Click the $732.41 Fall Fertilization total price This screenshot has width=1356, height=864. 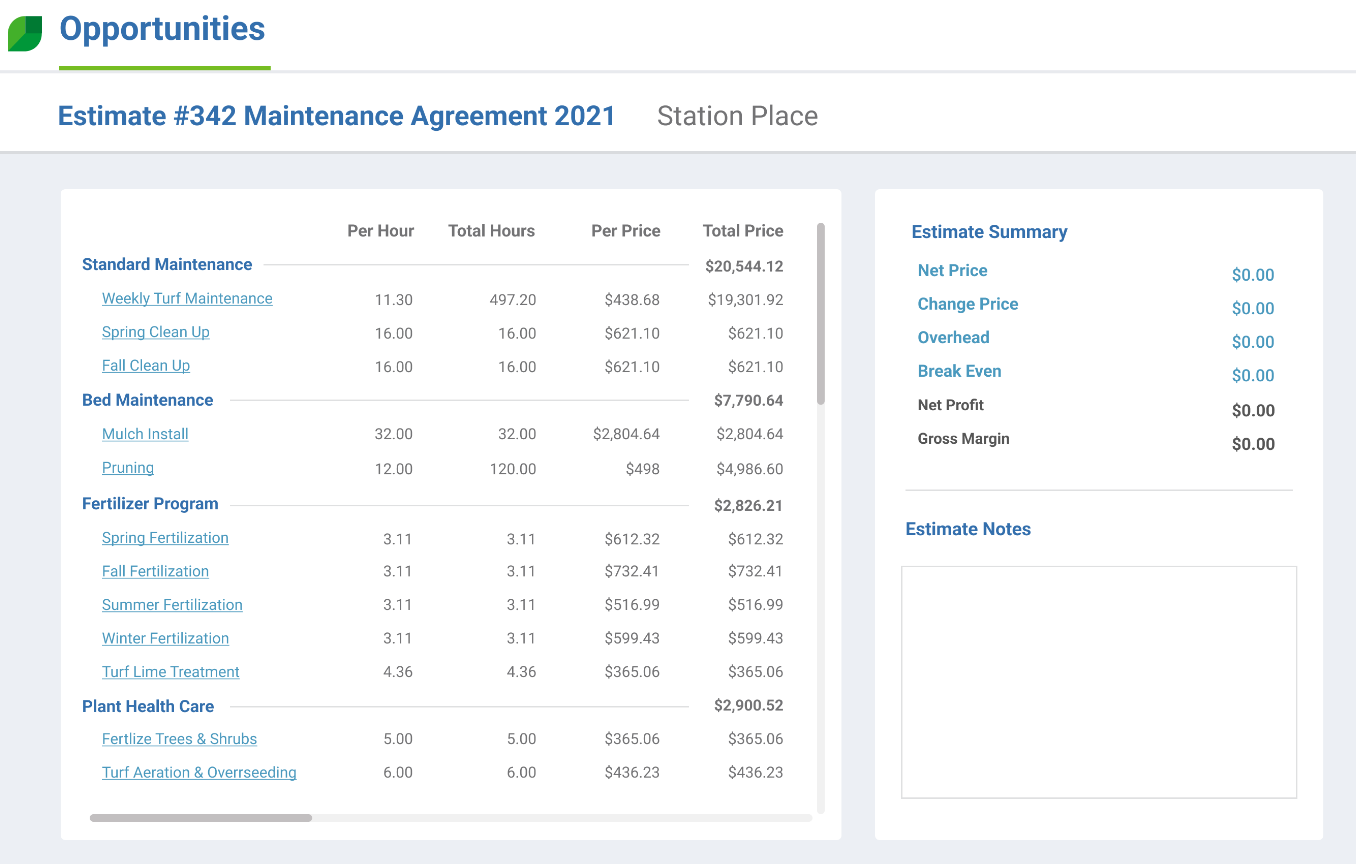pyautogui.click(x=755, y=572)
